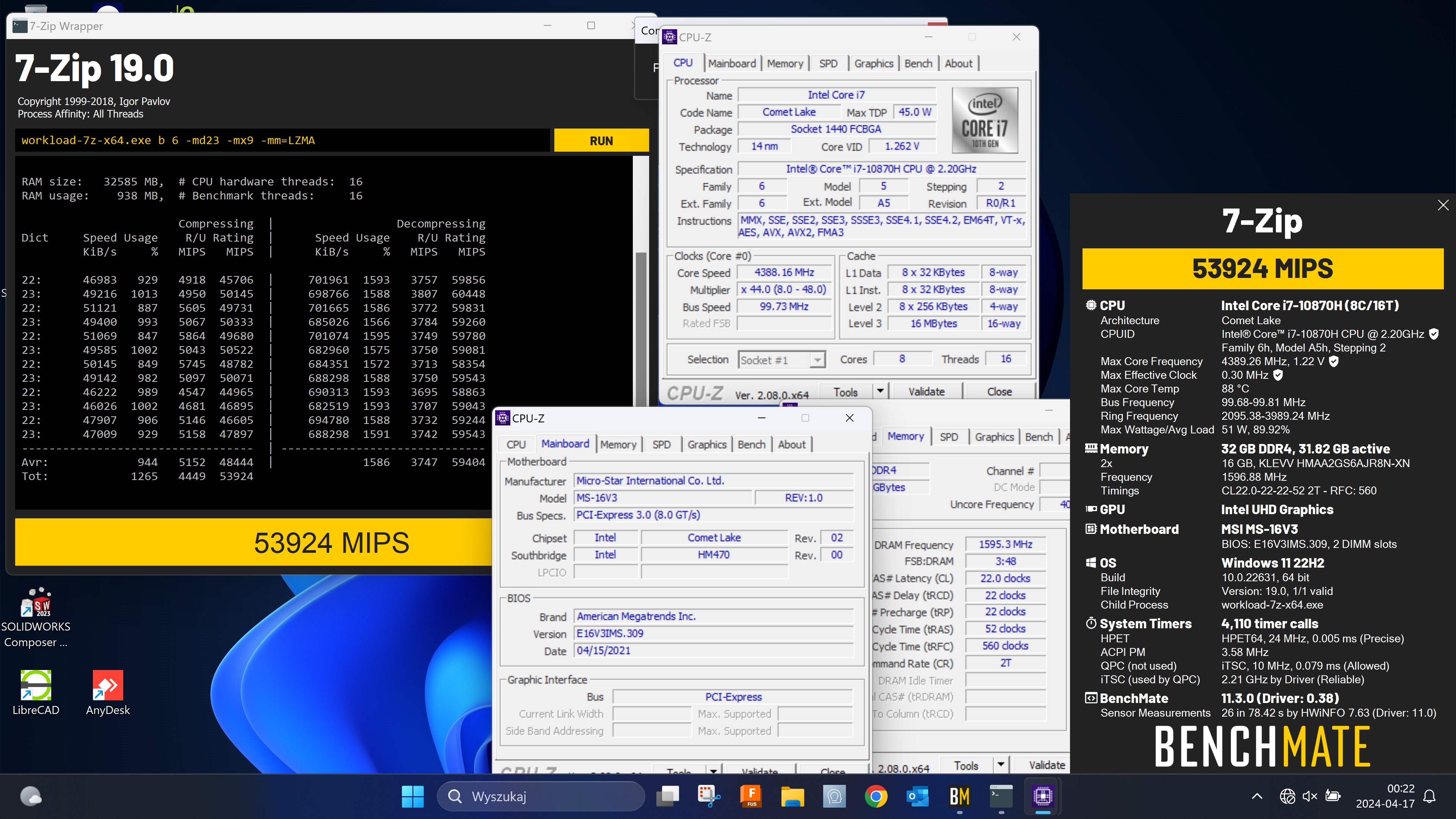Open Fusion app from the taskbar
Image resolution: width=1456 pixels, height=819 pixels.
point(751,796)
